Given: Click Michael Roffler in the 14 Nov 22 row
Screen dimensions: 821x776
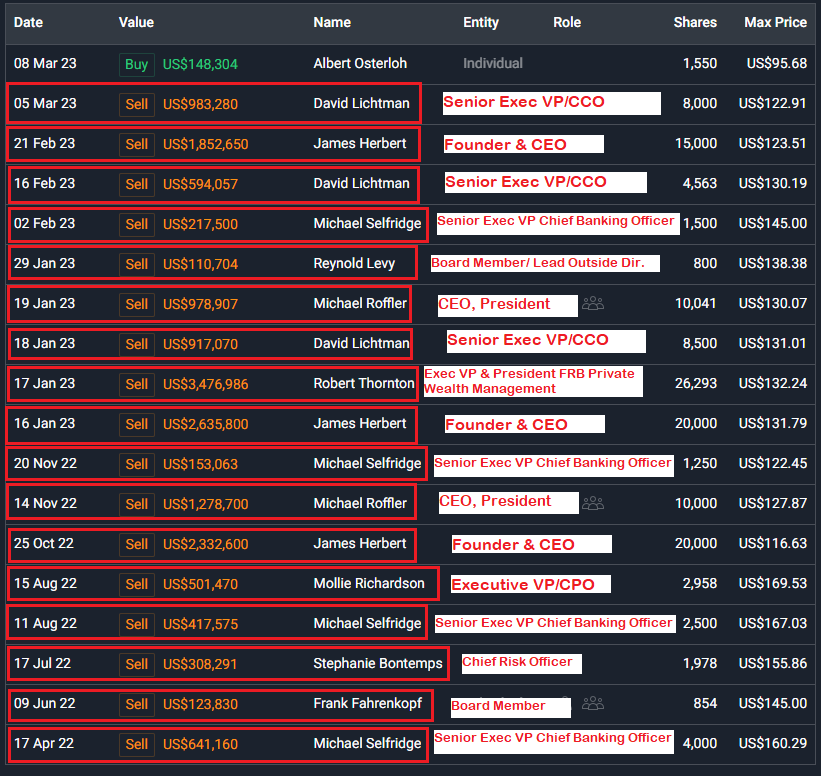Looking at the screenshot, I should (360, 503).
